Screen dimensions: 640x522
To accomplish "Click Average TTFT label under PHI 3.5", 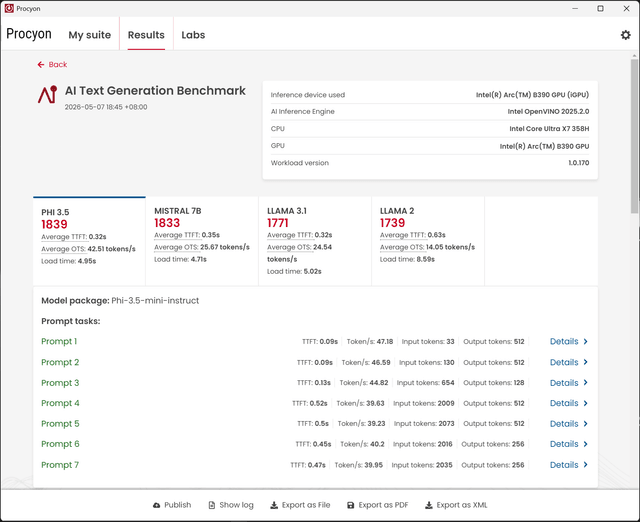I will pos(64,237).
